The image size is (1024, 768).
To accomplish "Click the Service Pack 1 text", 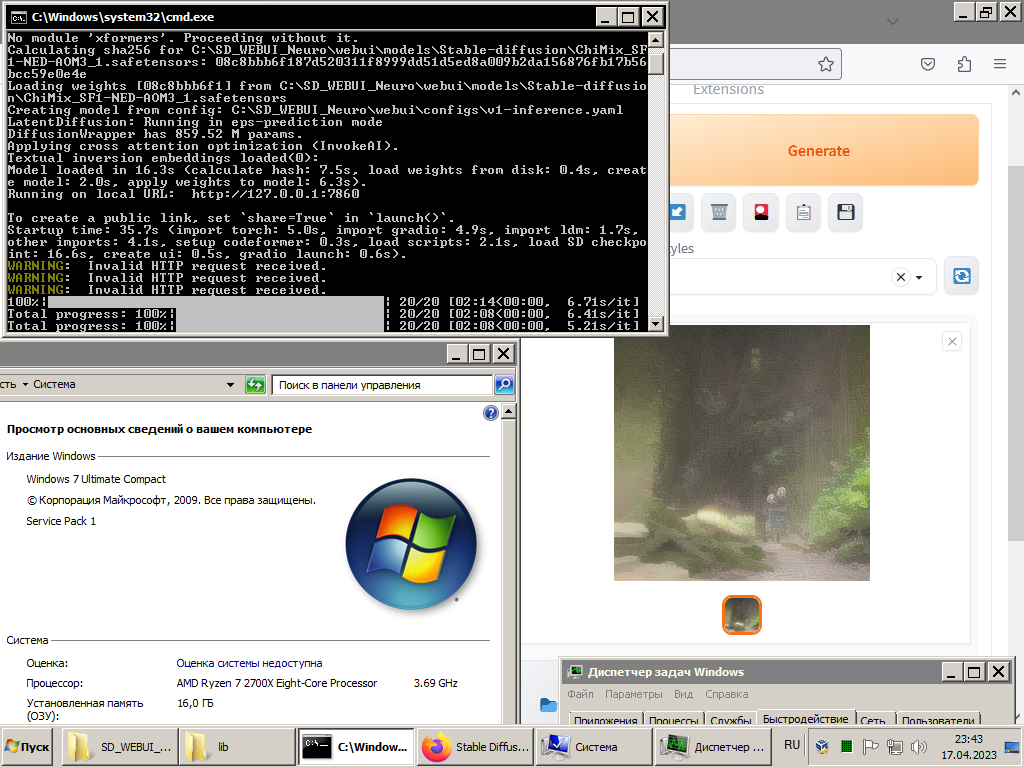I will pos(61,520).
